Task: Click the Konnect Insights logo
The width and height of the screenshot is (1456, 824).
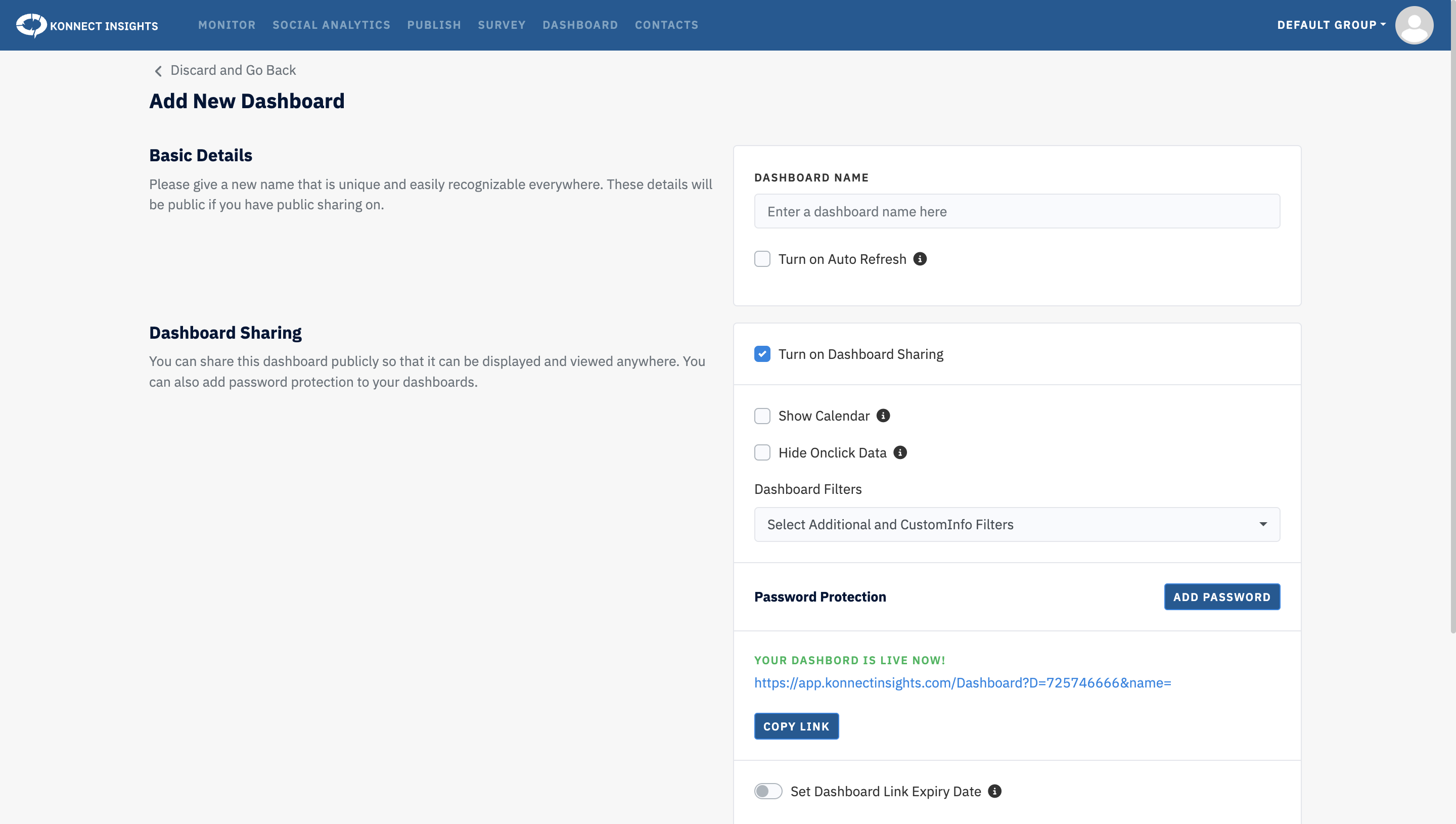Action: 87,25
